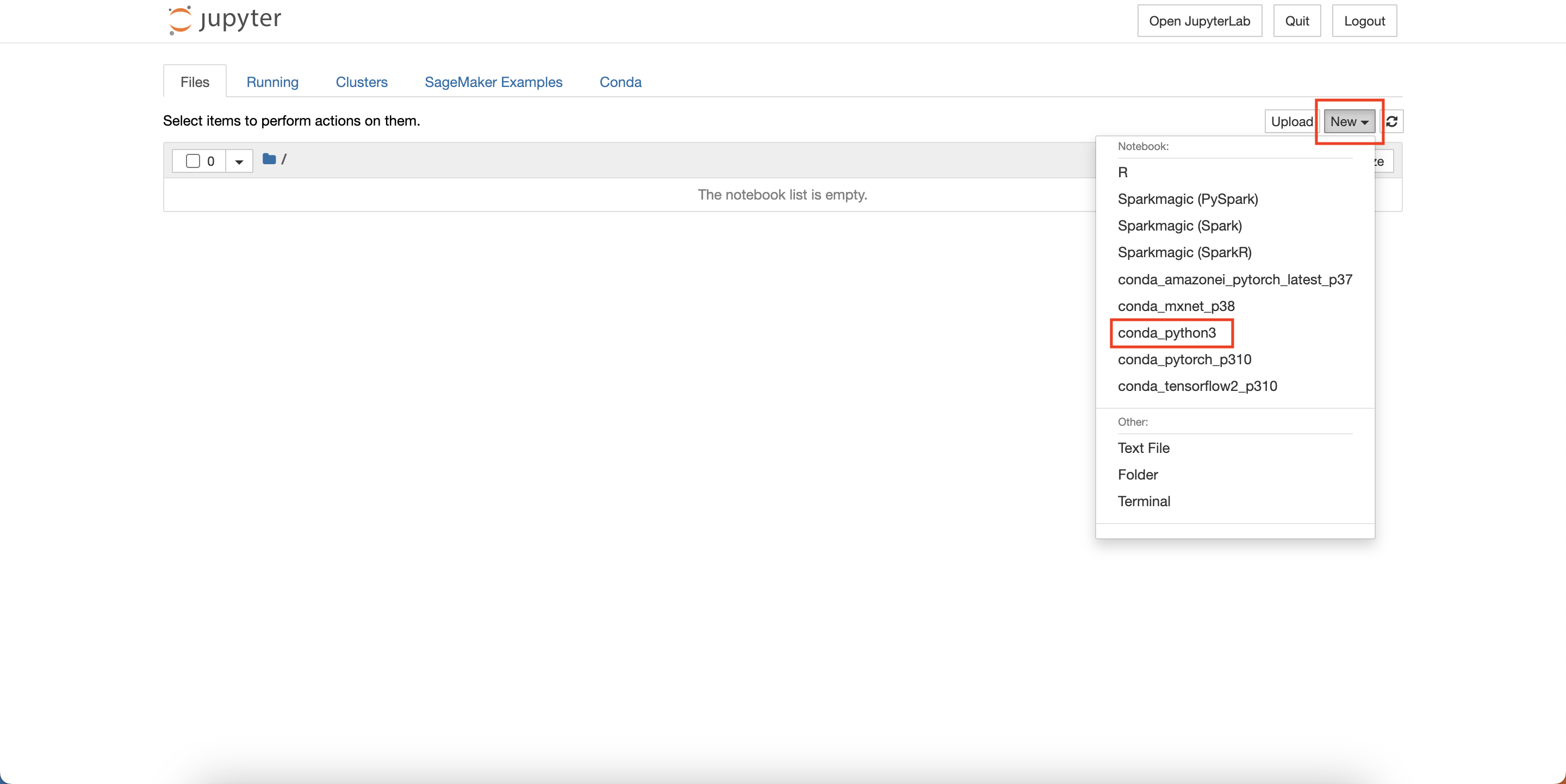Toggle the select-all items checkbox
The width and height of the screenshot is (1566, 784).
(192, 161)
